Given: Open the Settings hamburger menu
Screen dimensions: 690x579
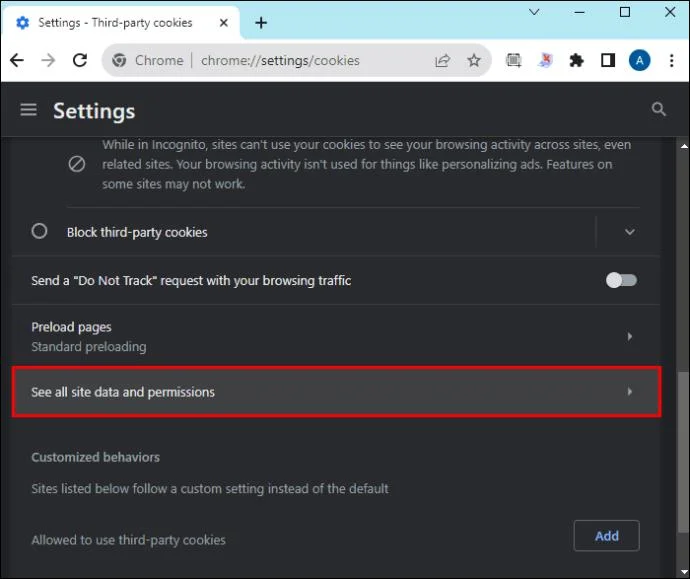Looking at the screenshot, I should click(29, 110).
